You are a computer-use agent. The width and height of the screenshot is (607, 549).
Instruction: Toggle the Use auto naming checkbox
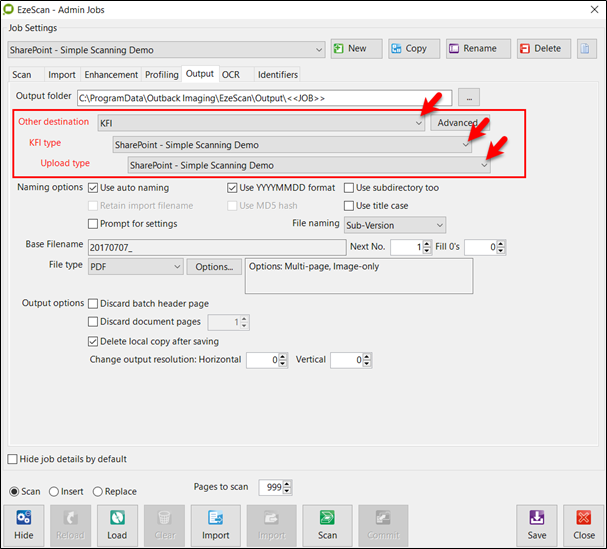94,188
